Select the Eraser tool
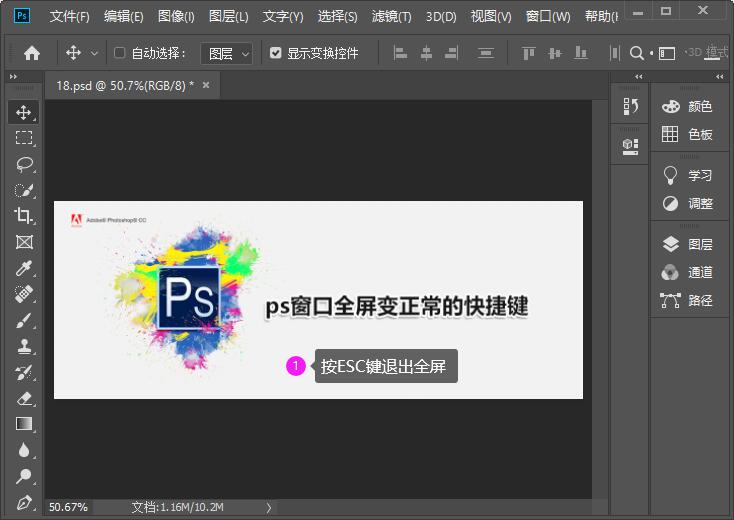This screenshot has width=734, height=520. [24, 398]
